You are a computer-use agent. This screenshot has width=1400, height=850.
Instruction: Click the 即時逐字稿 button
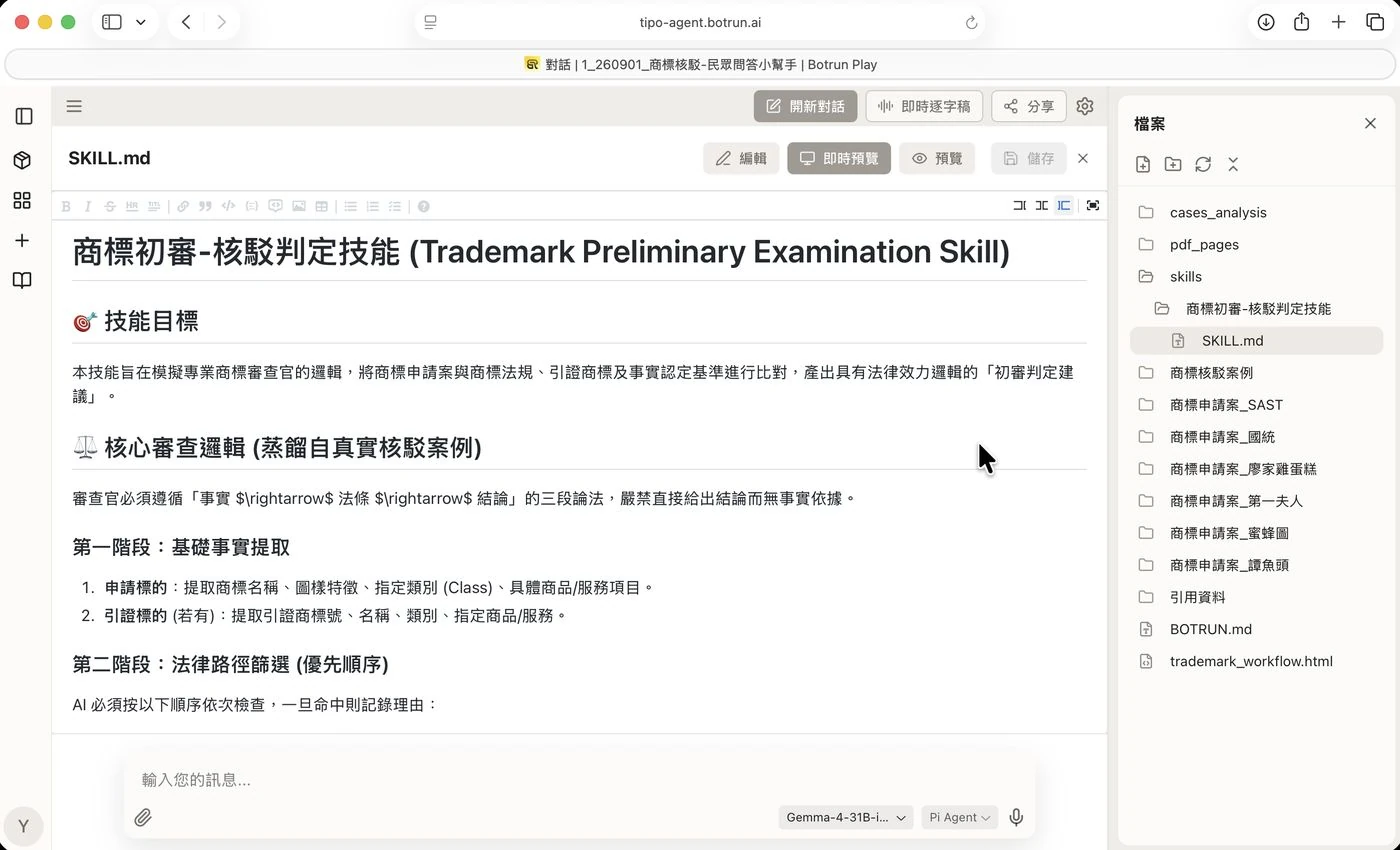924,106
